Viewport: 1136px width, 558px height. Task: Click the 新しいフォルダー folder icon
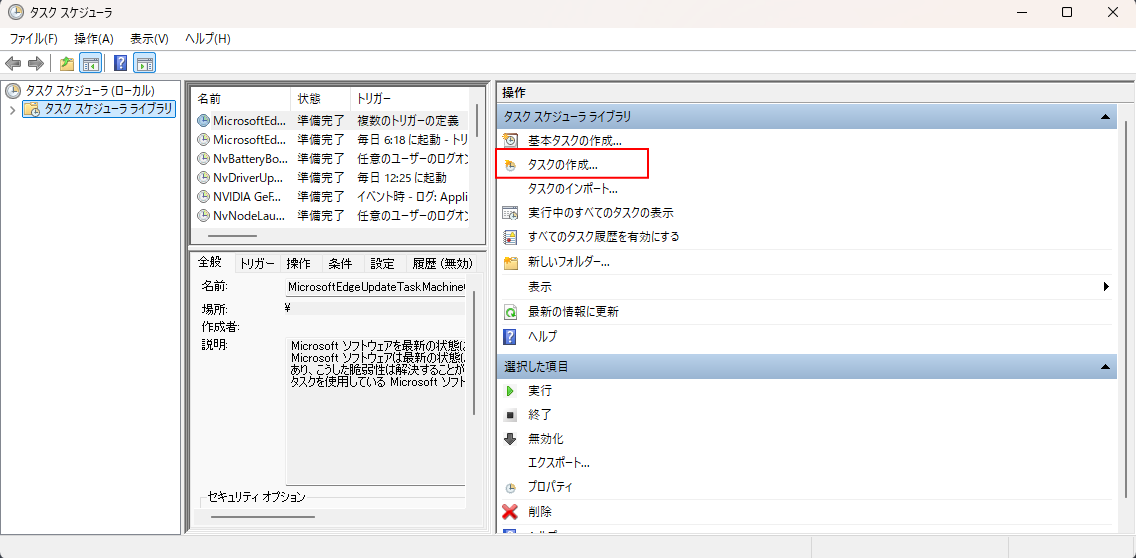point(510,262)
